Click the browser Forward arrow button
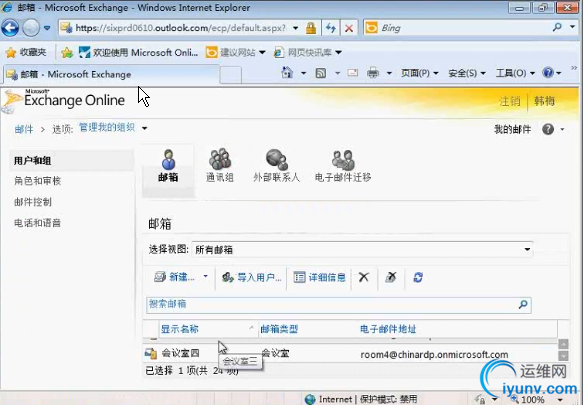The height and width of the screenshot is (405, 583). [x=31, y=28]
